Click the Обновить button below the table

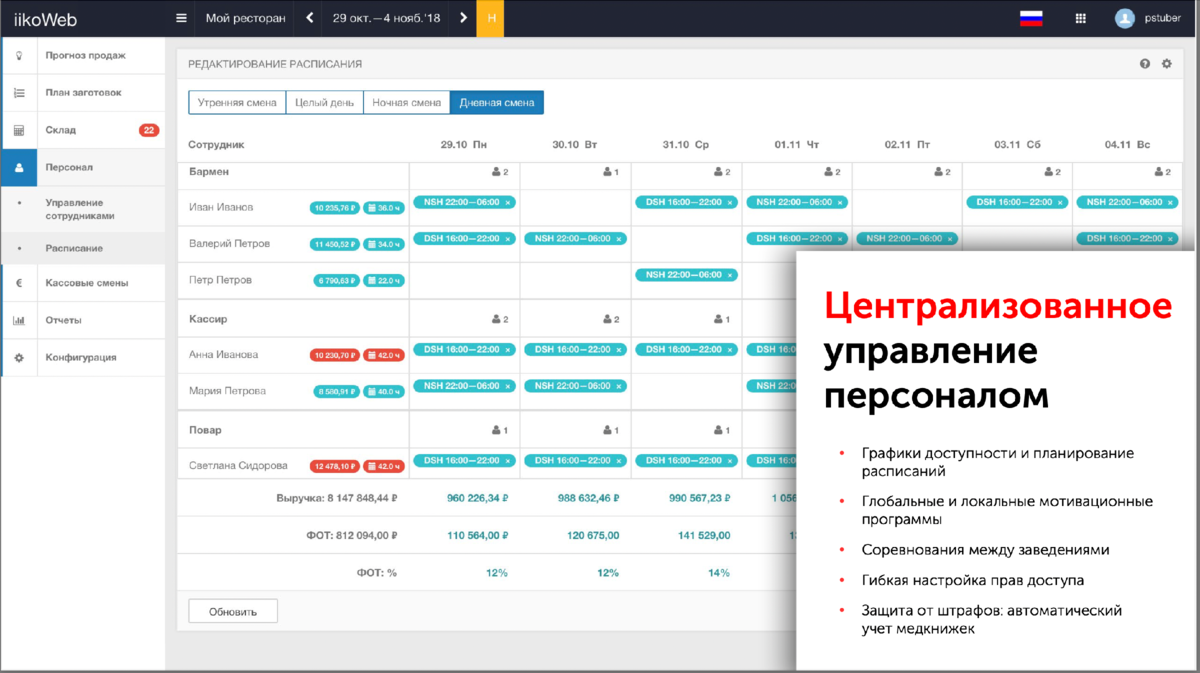point(232,610)
